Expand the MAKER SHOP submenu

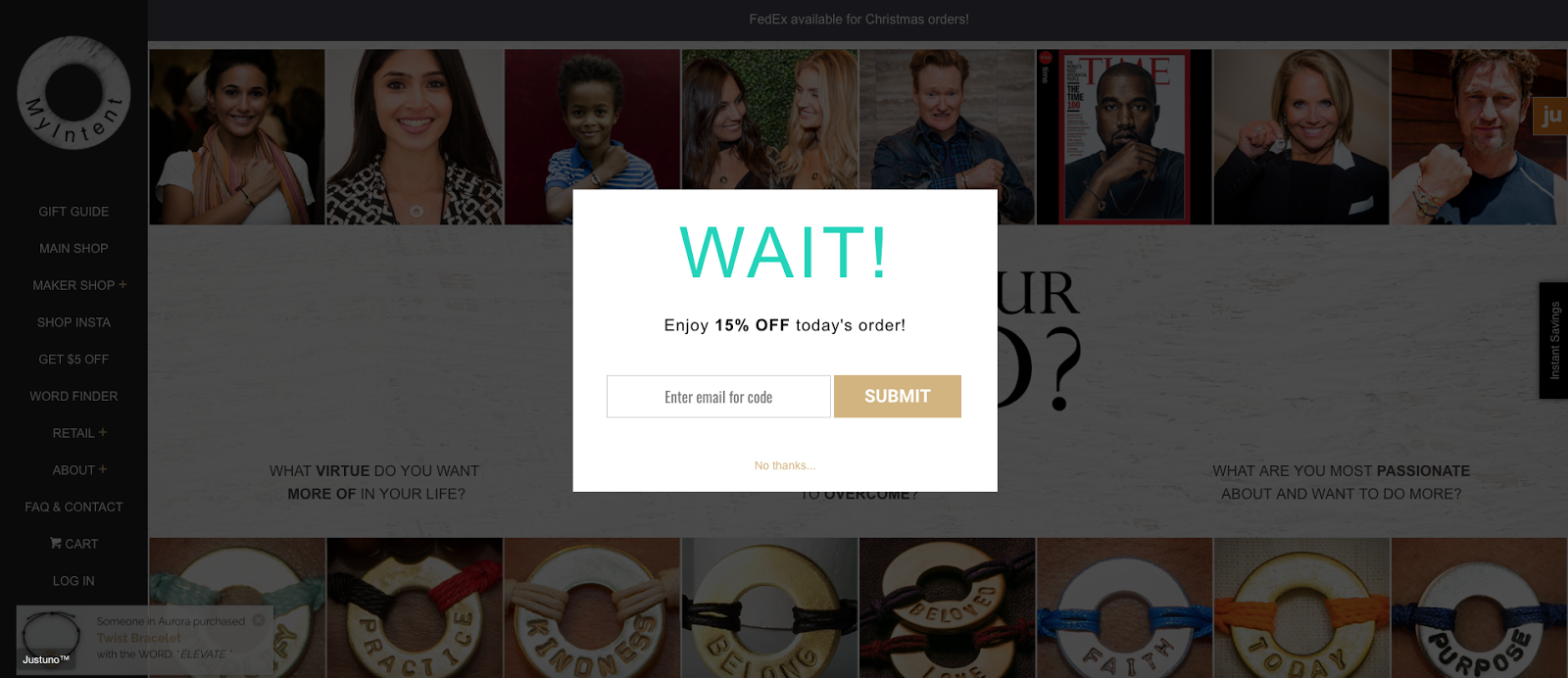(122, 285)
